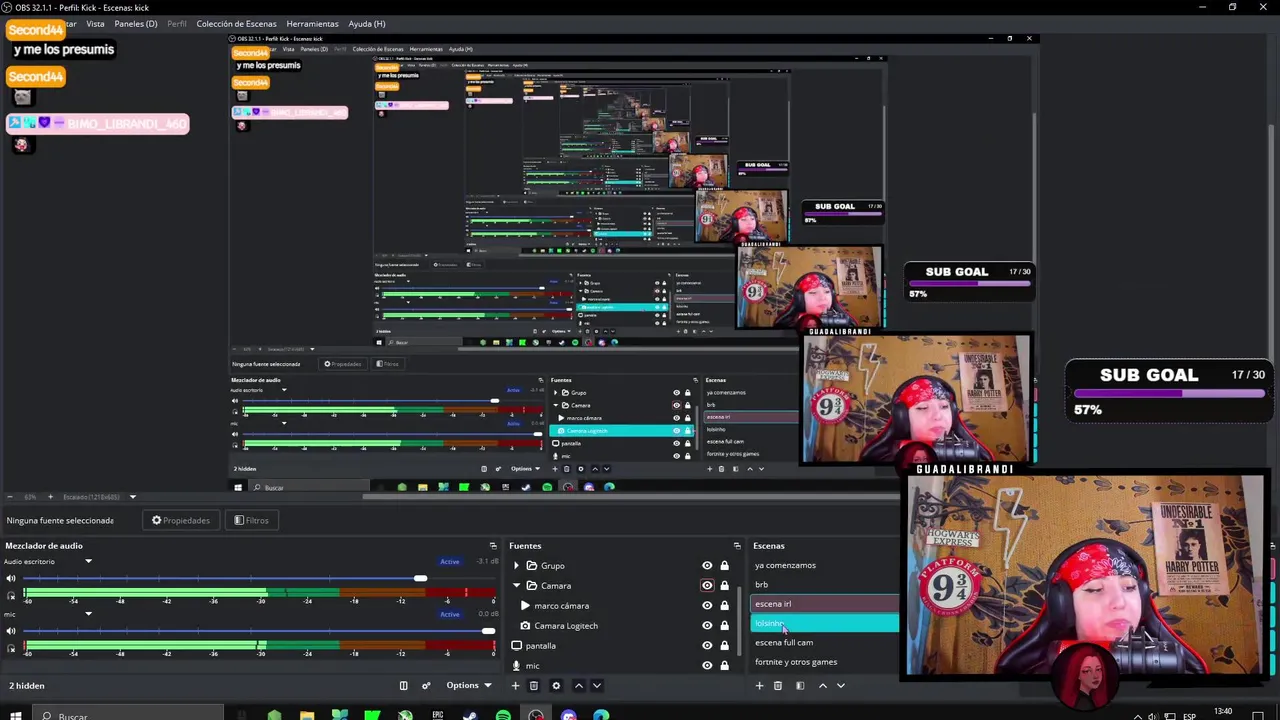This screenshot has height=720, width=1280.
Task: Collapse the Camara source group
Action: 516,586
